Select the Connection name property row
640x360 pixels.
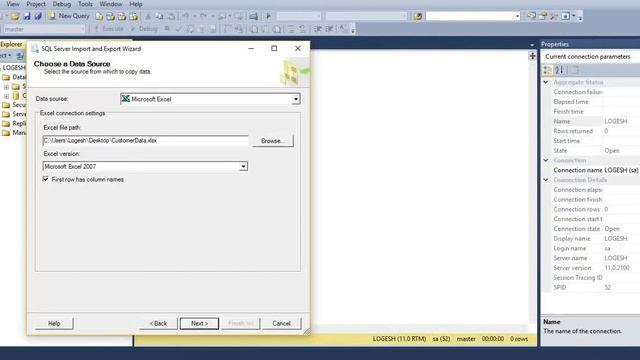[596, 170]
